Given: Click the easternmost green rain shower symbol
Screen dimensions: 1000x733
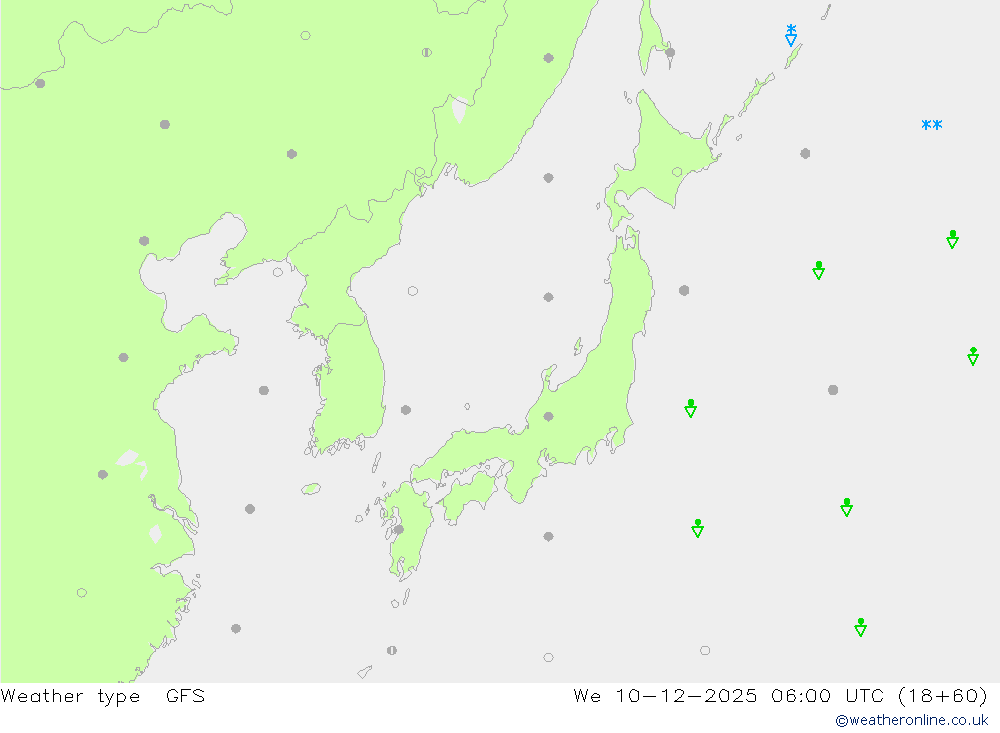Looking at the screenshot, I should (x=973, y=356).
